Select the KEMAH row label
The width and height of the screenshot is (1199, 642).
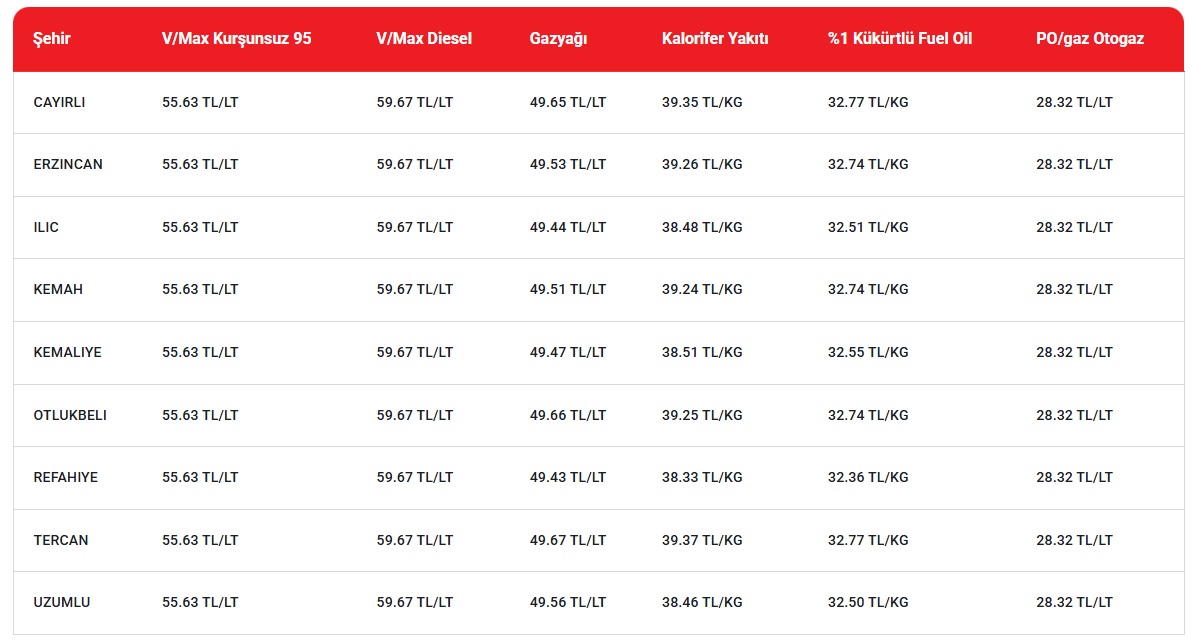tap(58, 289)
